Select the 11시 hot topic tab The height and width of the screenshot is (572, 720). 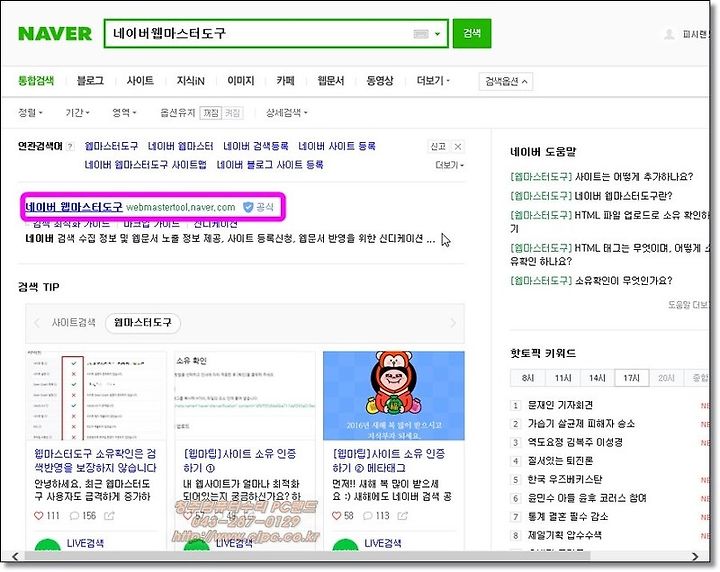[562, 378]
